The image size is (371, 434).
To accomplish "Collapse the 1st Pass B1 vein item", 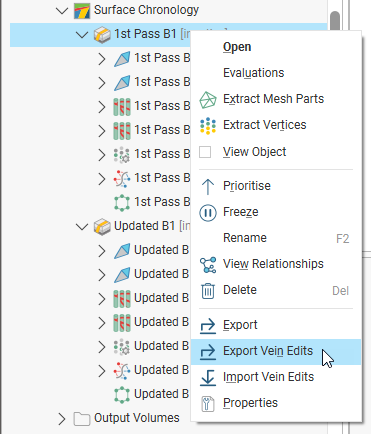I will pos(82,35).
